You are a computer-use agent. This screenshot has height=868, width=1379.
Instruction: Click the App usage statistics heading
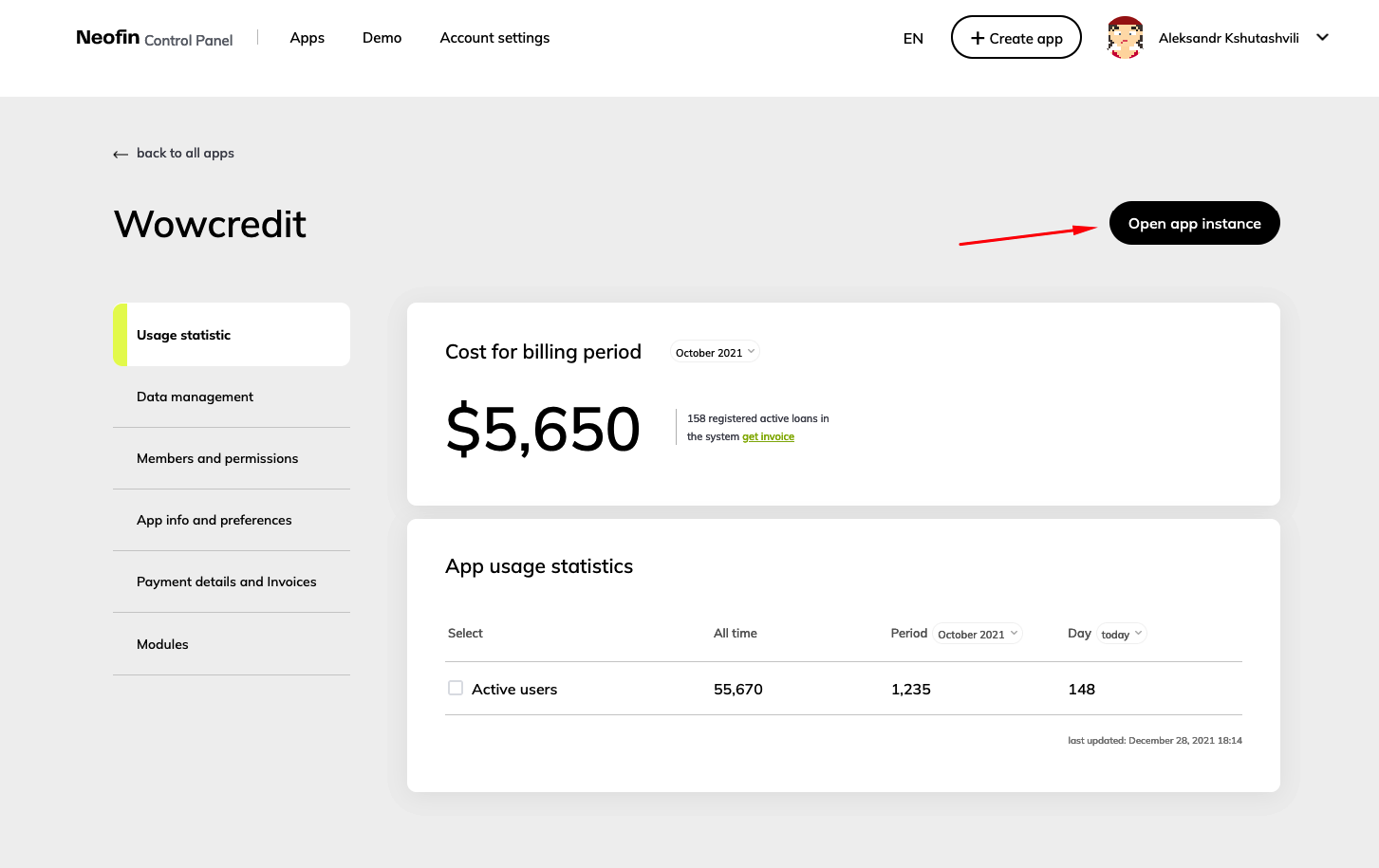(539, 566)
